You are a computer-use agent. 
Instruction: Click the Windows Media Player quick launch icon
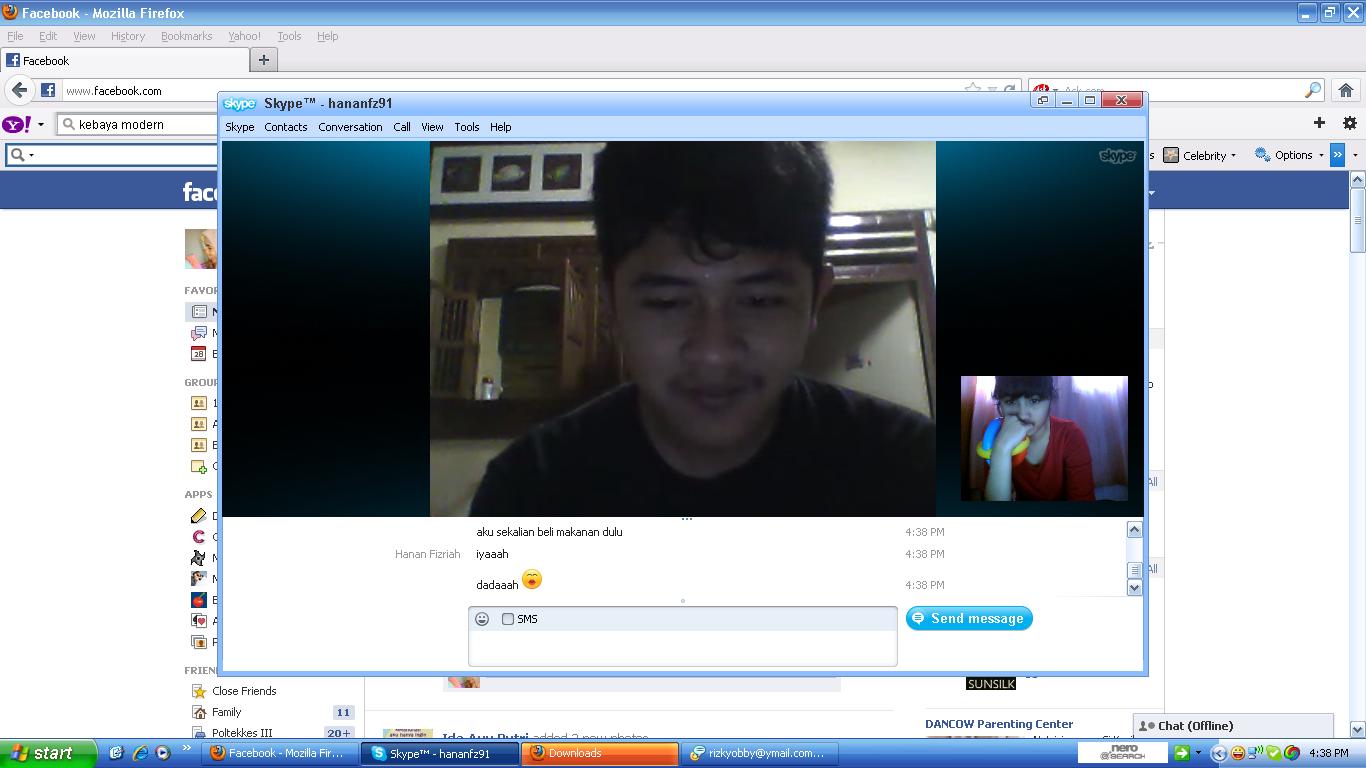coord(162,753)
